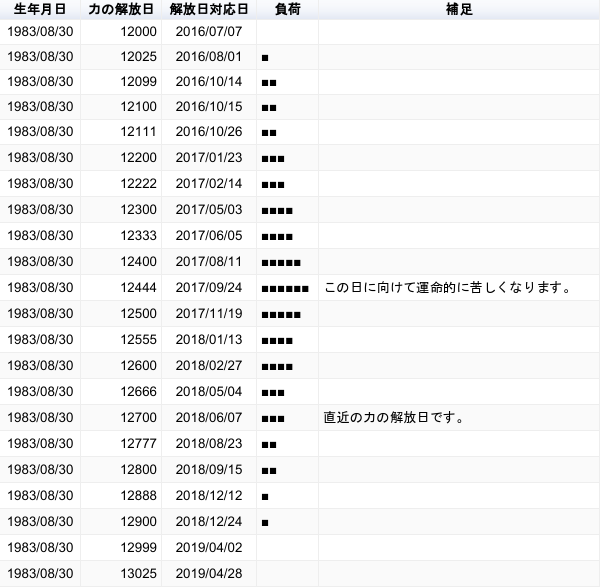Select cell with value 12500

click(x=121, y=313)
